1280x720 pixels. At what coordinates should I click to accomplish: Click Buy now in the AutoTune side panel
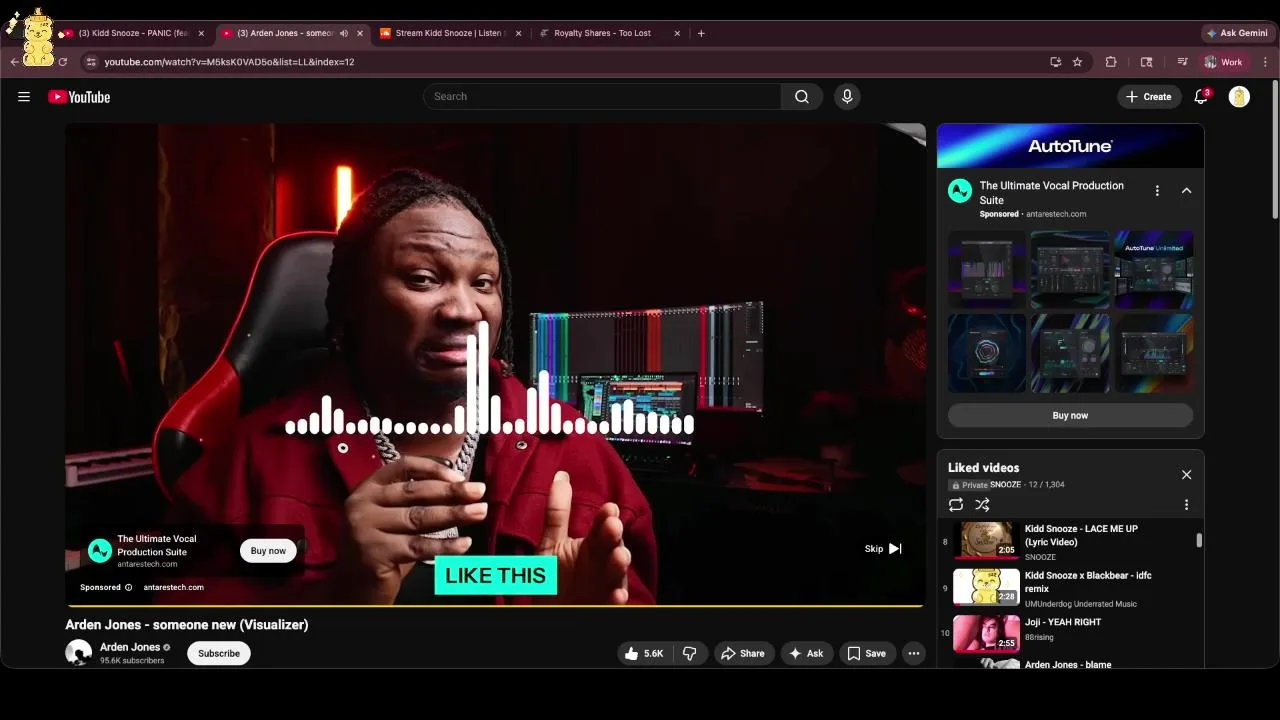1070,416
